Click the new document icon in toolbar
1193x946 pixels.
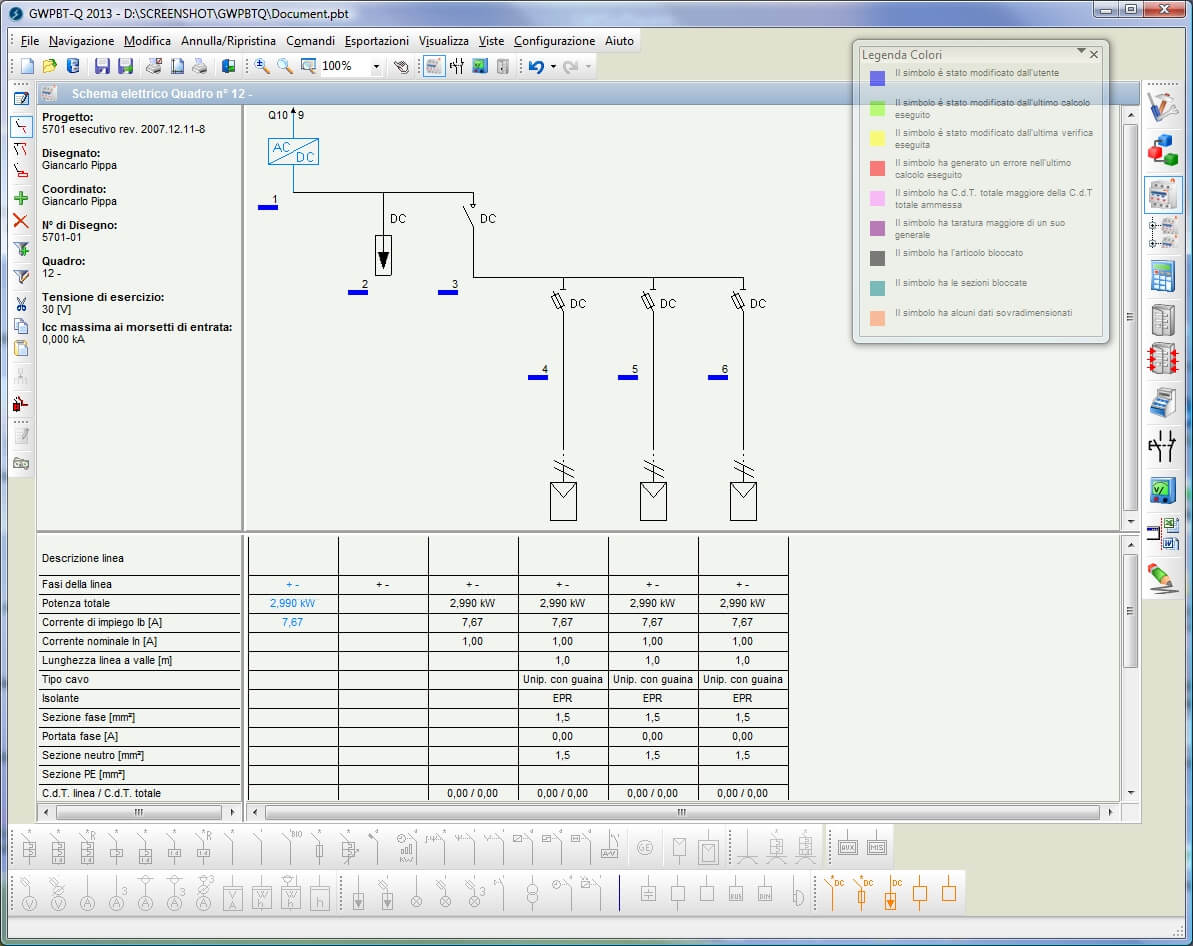click(27, 66)
